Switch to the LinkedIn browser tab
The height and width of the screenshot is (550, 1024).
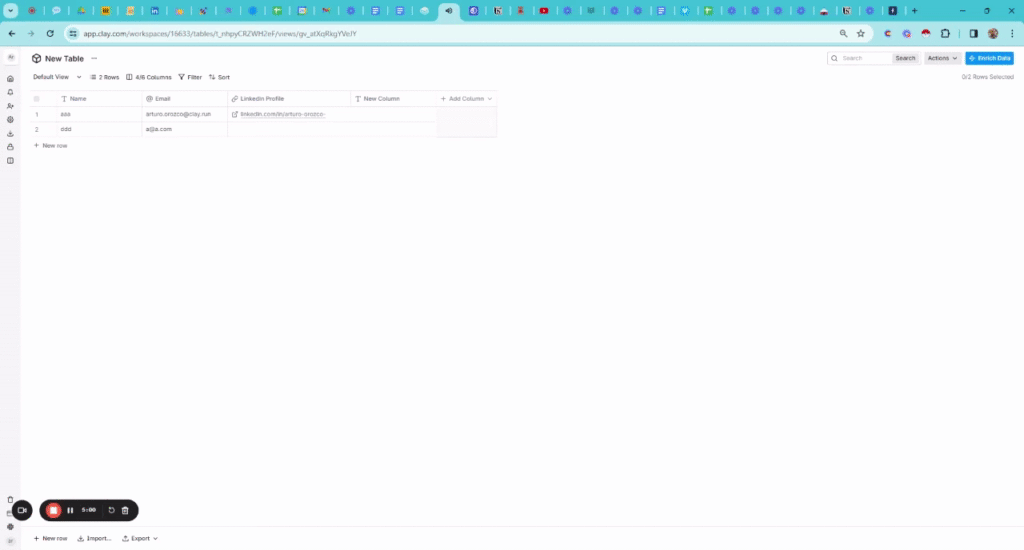pyautogui.click(x=155, y=10)
